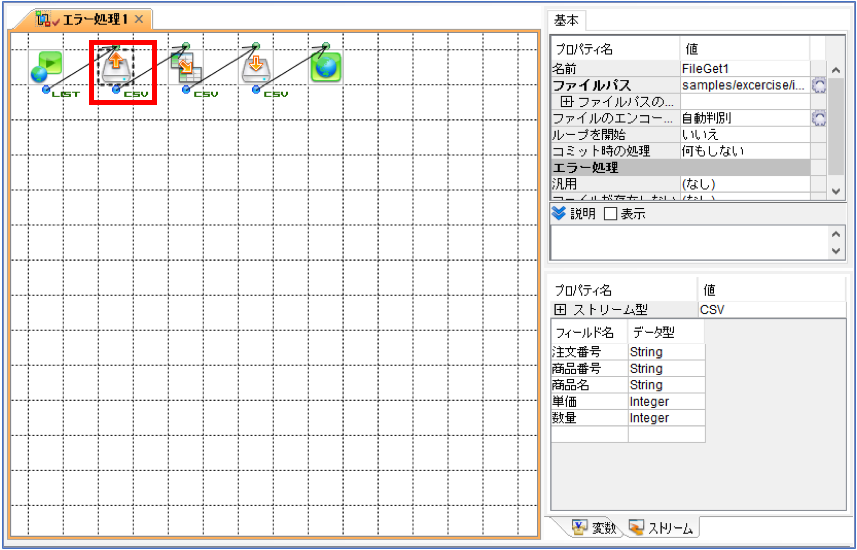Open the コミット時の処理 value dropdown
This screenshot has height=550, width=857.
pos(745,151)
